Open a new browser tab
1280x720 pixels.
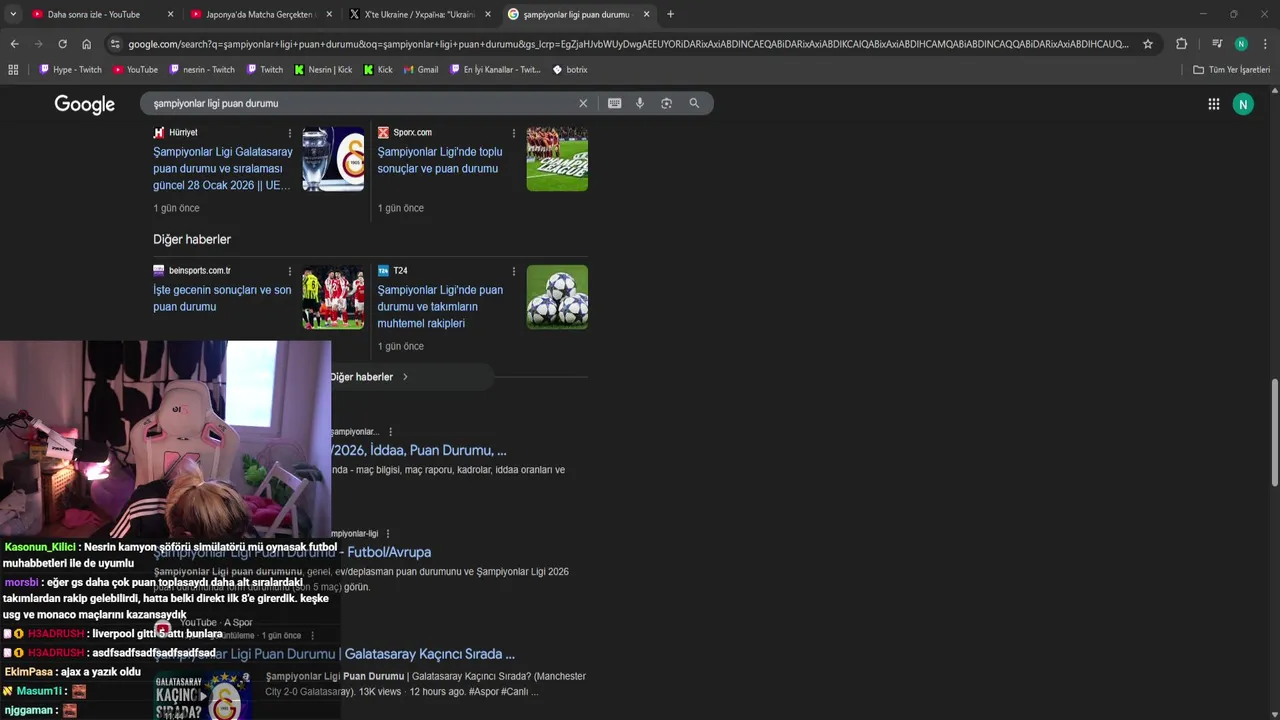tap(670, 14)
